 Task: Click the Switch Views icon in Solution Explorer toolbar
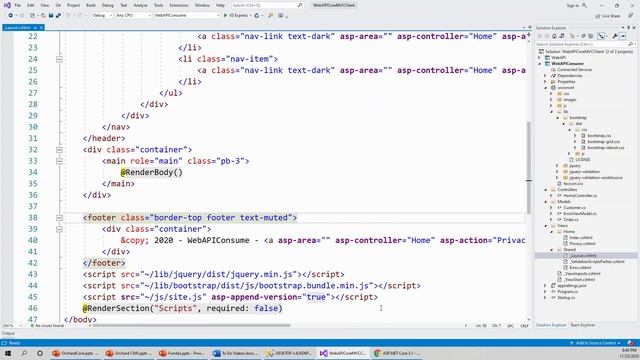(562, 36)
